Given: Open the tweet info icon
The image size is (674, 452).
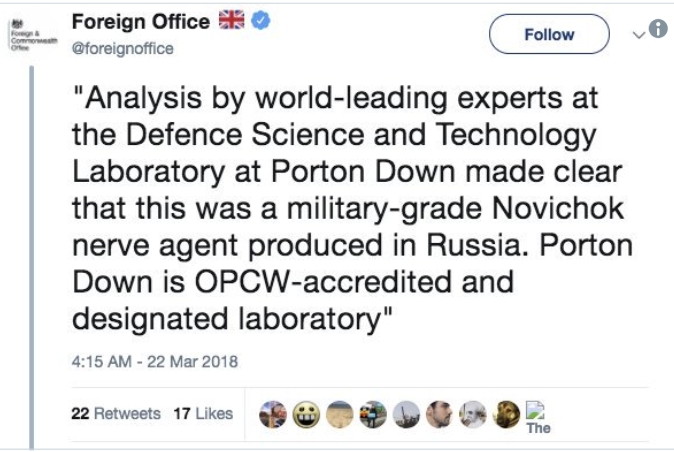Looking at the screenshot, I should pos(658,30).
